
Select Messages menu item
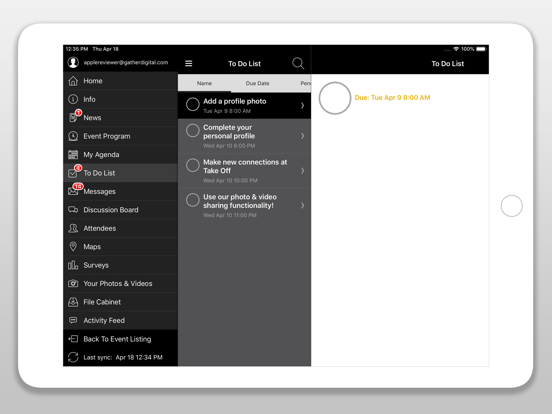click(x=120, y=191)
